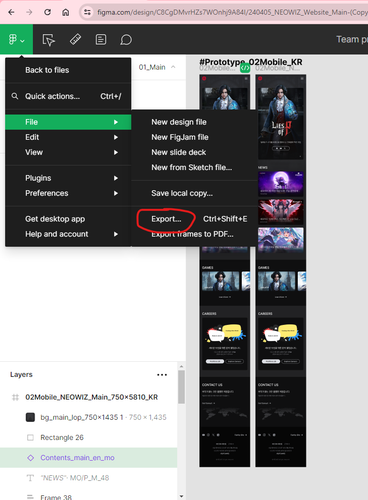The height and width of the screenshot is (500, 368).
Task: Open Help and account submenu
Action: (x=68, y=234)
